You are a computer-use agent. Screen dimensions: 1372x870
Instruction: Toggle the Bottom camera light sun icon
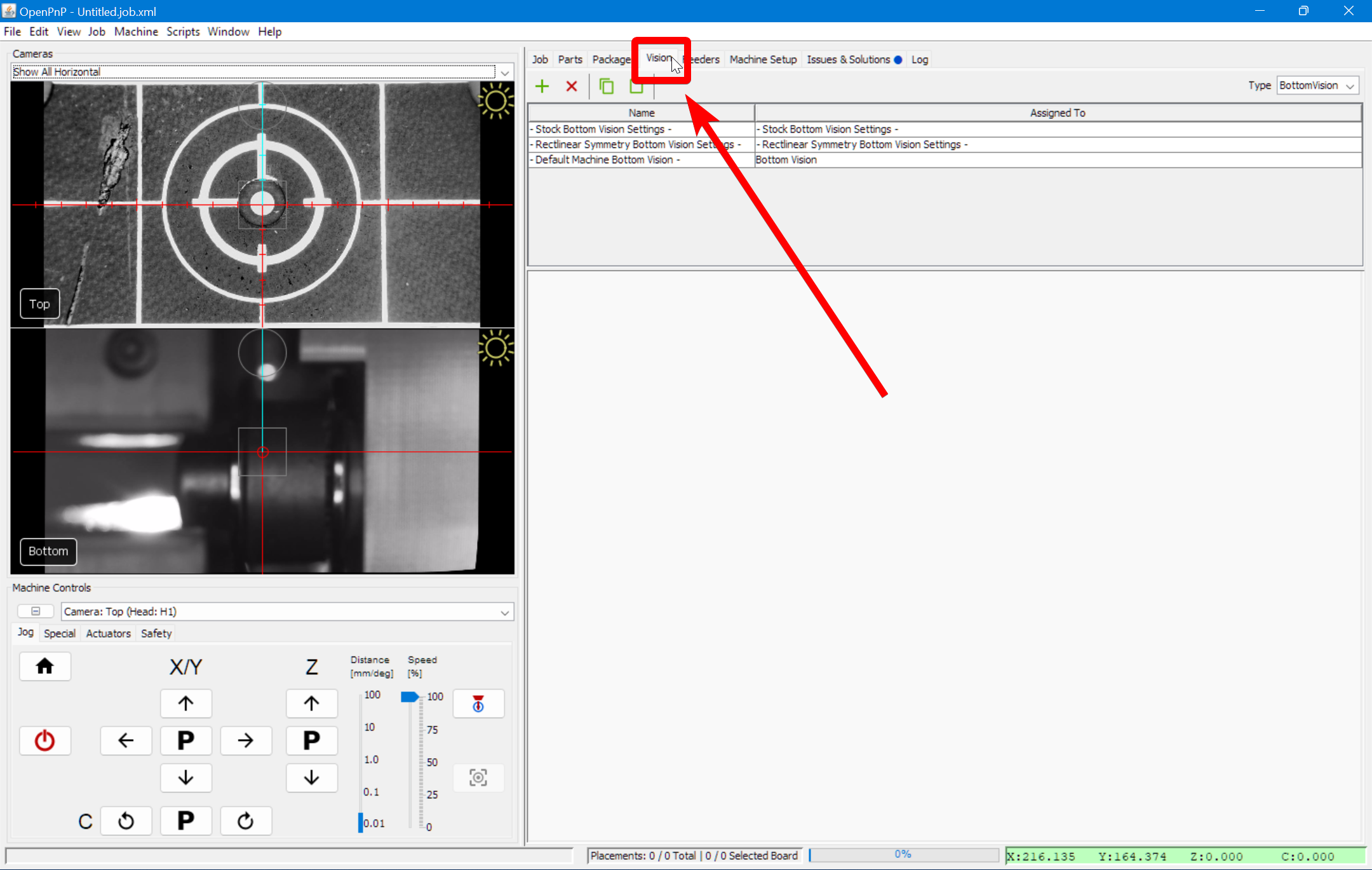[x=495, y=348]
